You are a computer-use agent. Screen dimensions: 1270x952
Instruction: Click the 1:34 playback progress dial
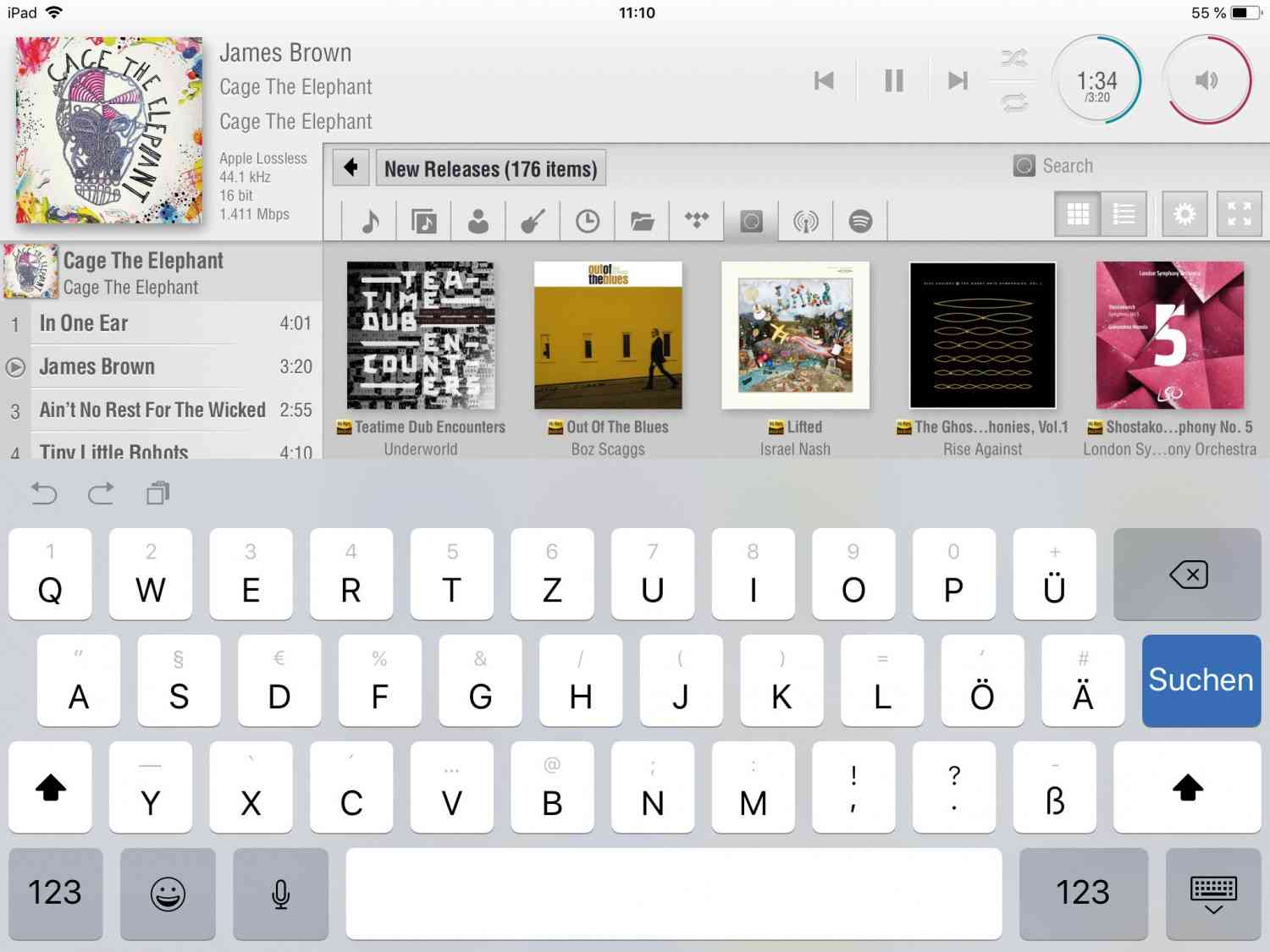[1097, 80]
